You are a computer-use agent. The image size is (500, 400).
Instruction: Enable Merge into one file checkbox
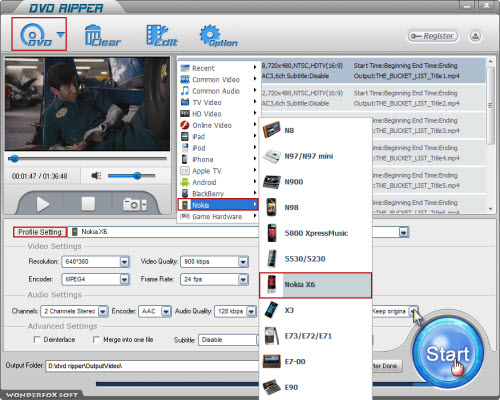tap(96, 339)
